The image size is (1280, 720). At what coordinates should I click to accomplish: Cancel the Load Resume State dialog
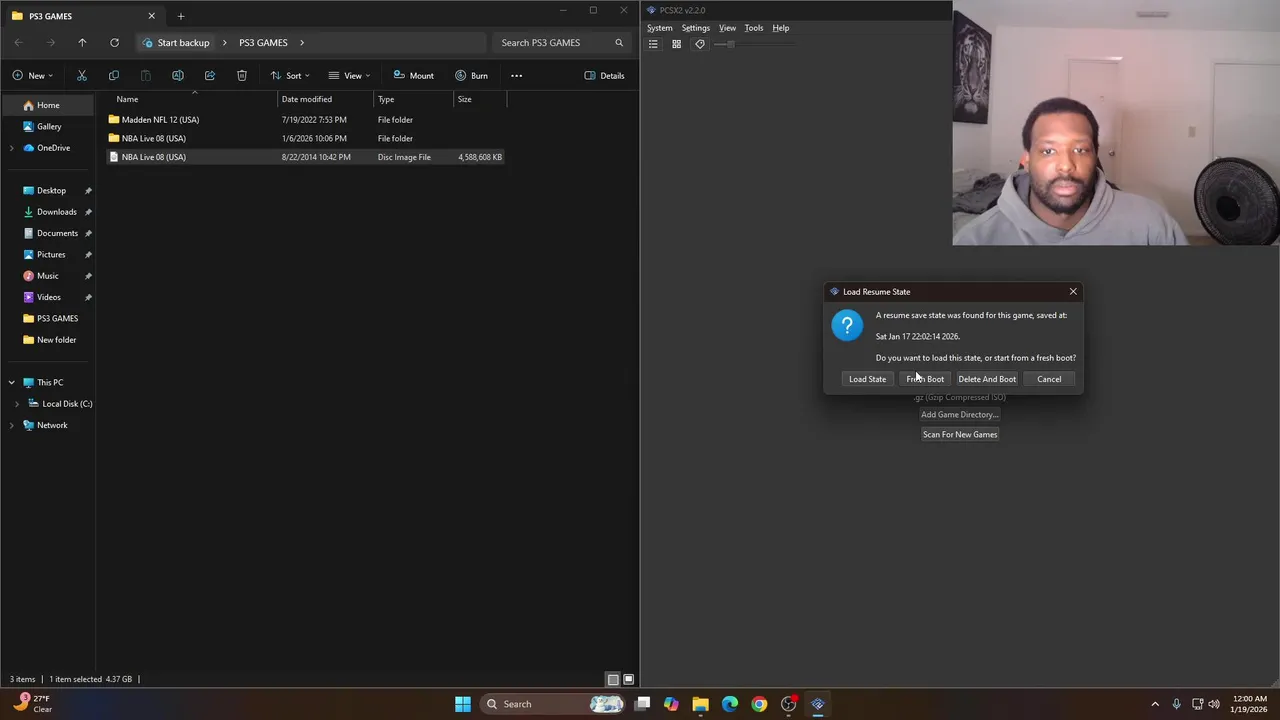pyautogui.click(x=1049, y=379)
